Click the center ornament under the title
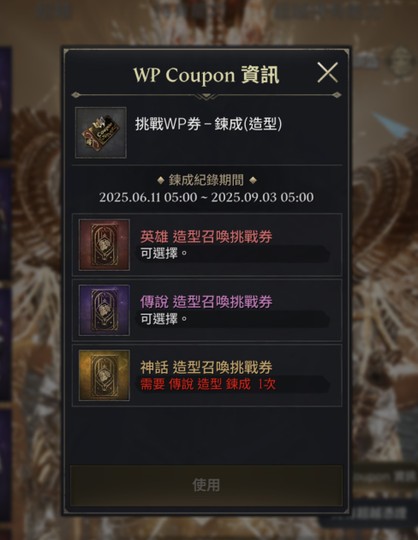418x540 pixels. coord(206,96)
